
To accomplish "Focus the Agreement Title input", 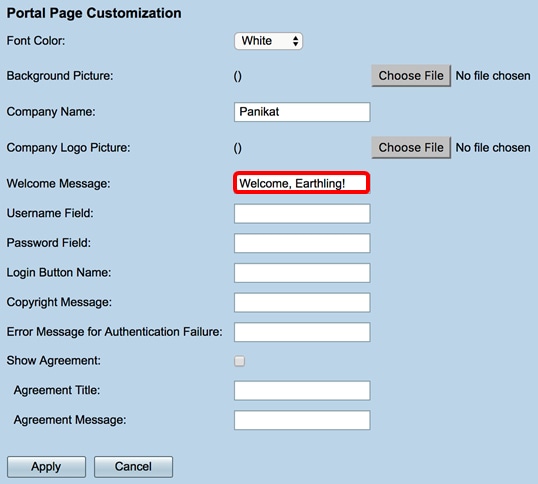I will point(302,390).
